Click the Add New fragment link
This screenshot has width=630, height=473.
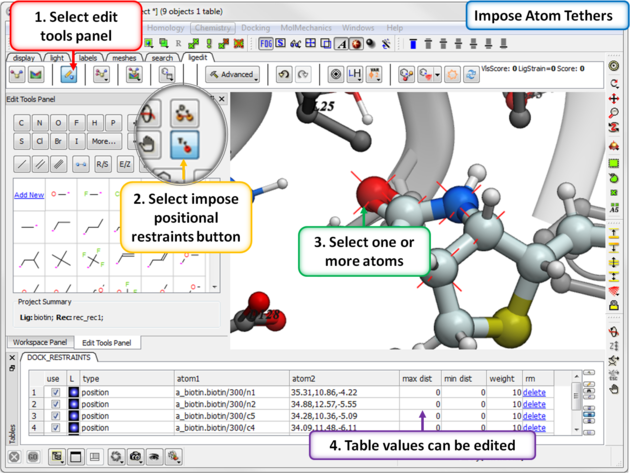[29, 196]
